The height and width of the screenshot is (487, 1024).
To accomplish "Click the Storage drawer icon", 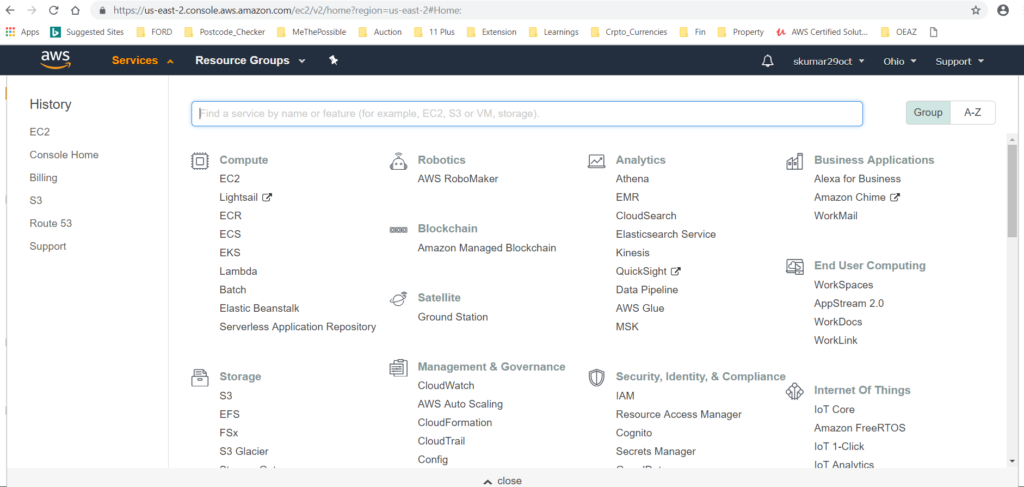I will pos(199,377).
